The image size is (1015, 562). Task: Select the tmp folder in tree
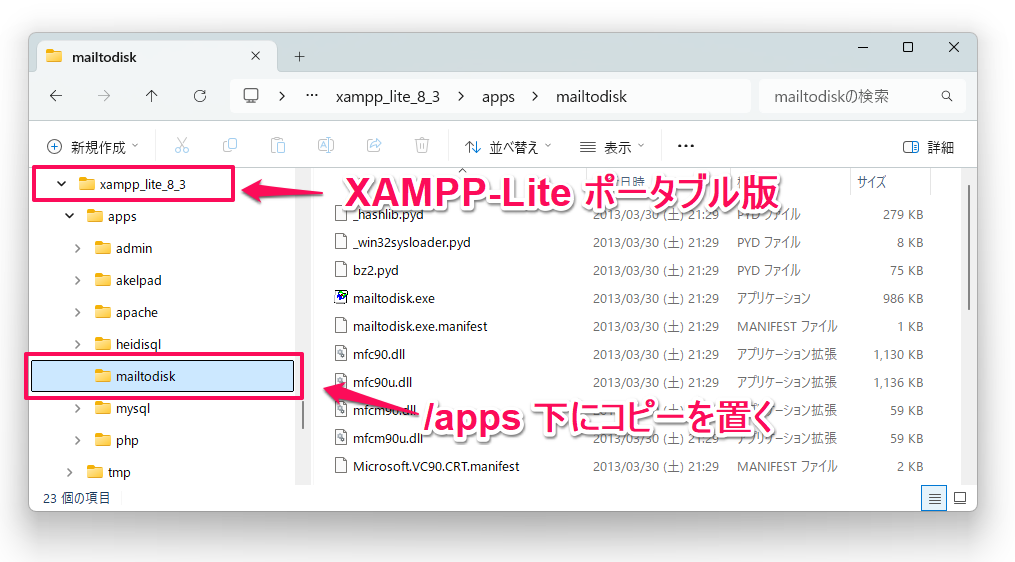119,472
